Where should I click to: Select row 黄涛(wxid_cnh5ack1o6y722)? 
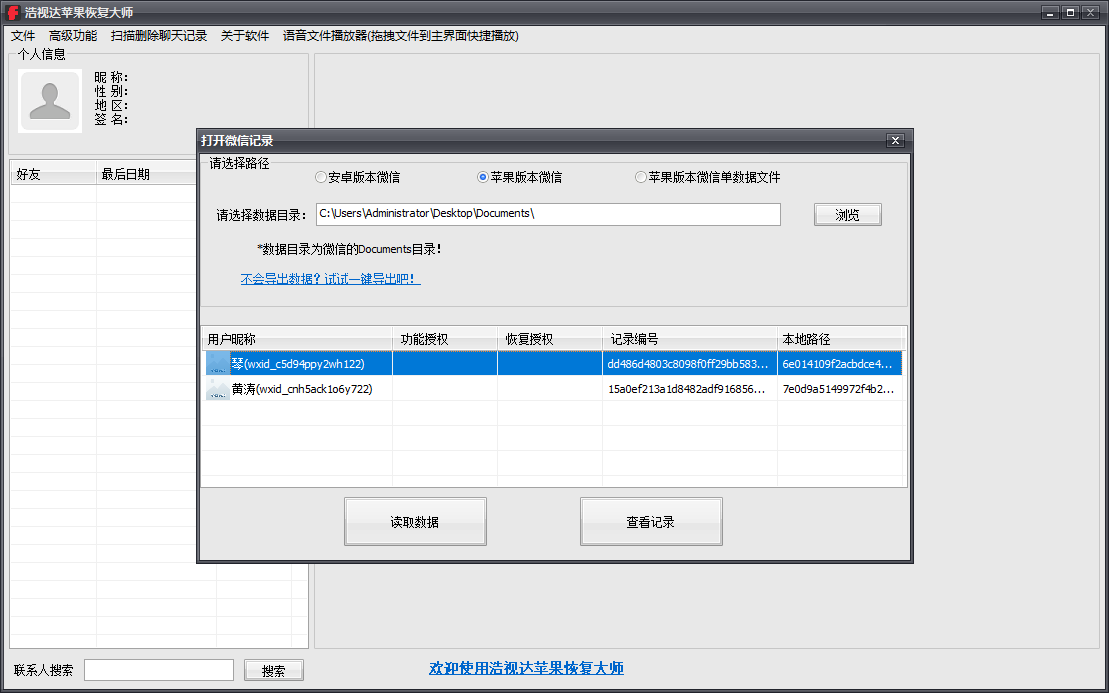coord(552,388)
